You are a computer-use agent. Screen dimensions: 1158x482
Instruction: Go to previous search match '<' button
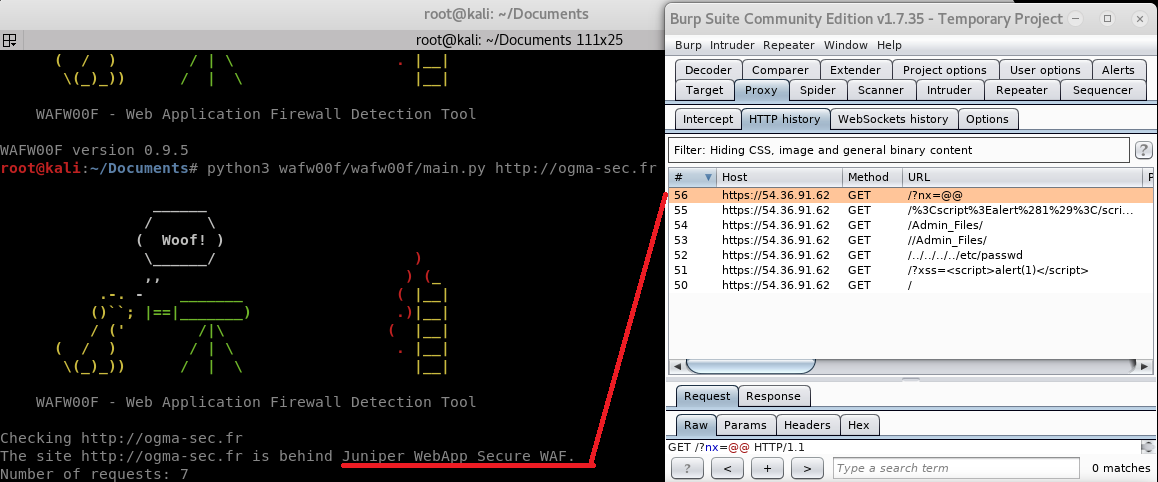tap(727, 468)
